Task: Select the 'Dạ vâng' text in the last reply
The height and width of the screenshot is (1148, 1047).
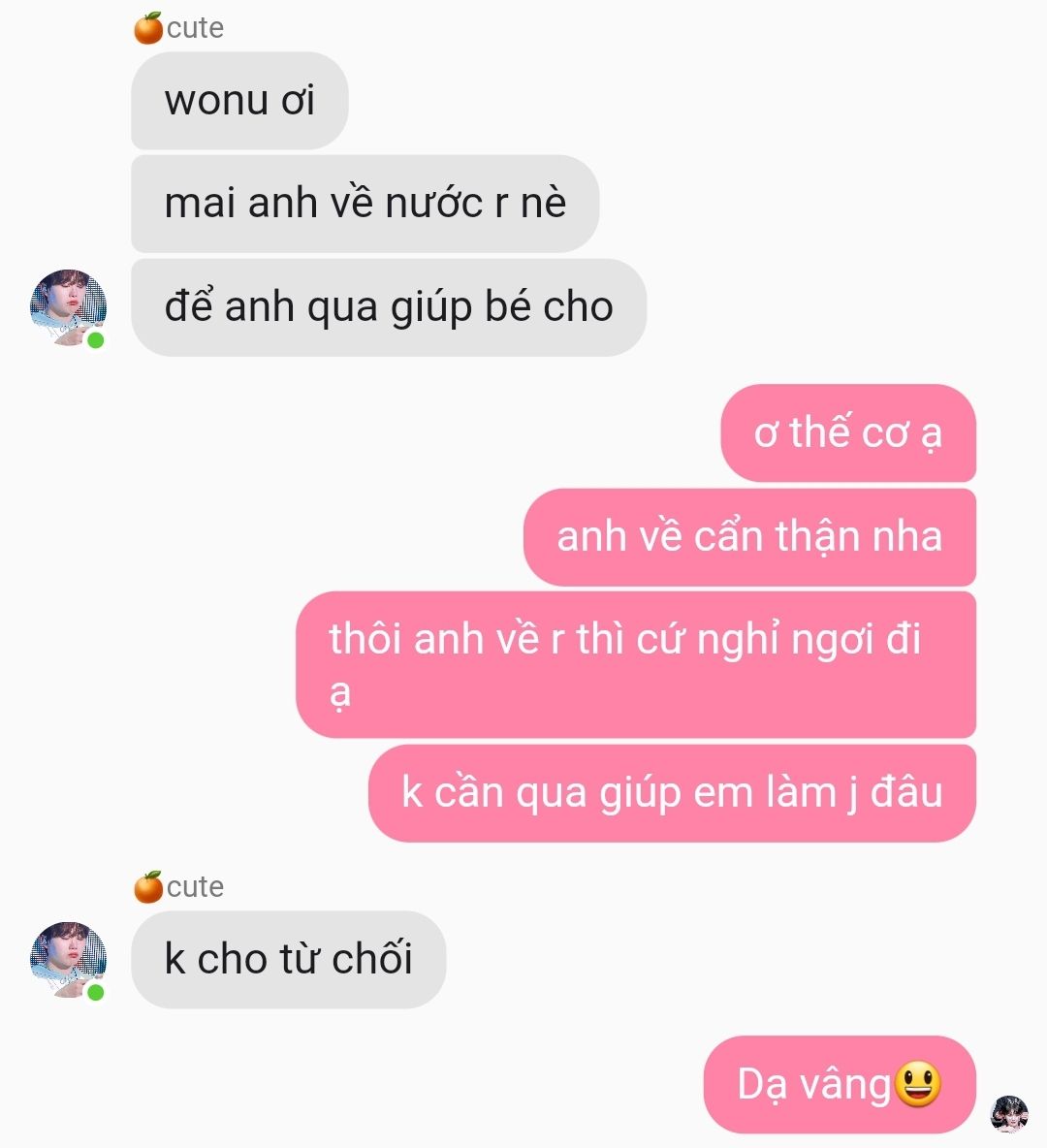Action: (813, 1085)
